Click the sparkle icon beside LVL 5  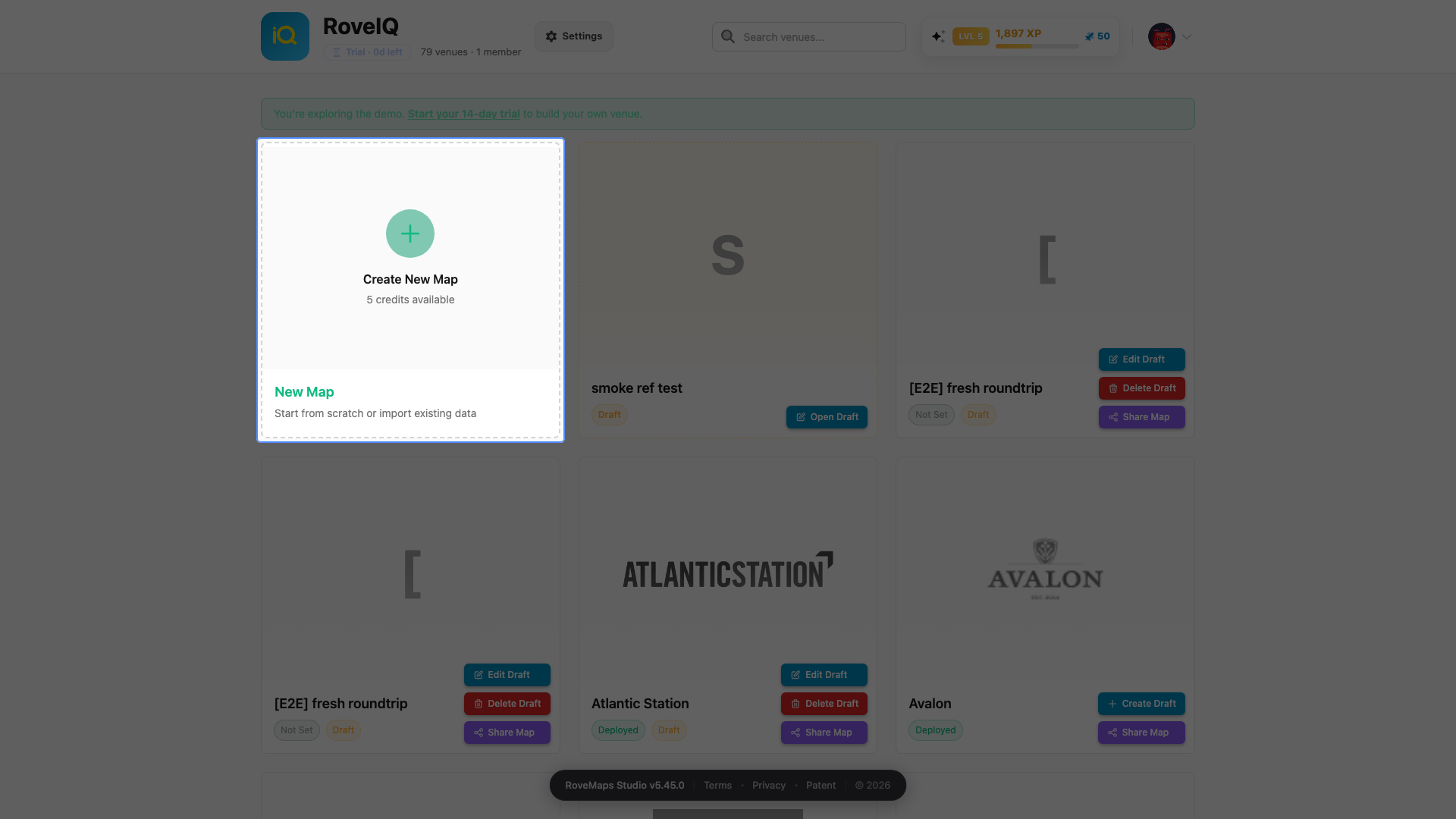tap(938, 36)
